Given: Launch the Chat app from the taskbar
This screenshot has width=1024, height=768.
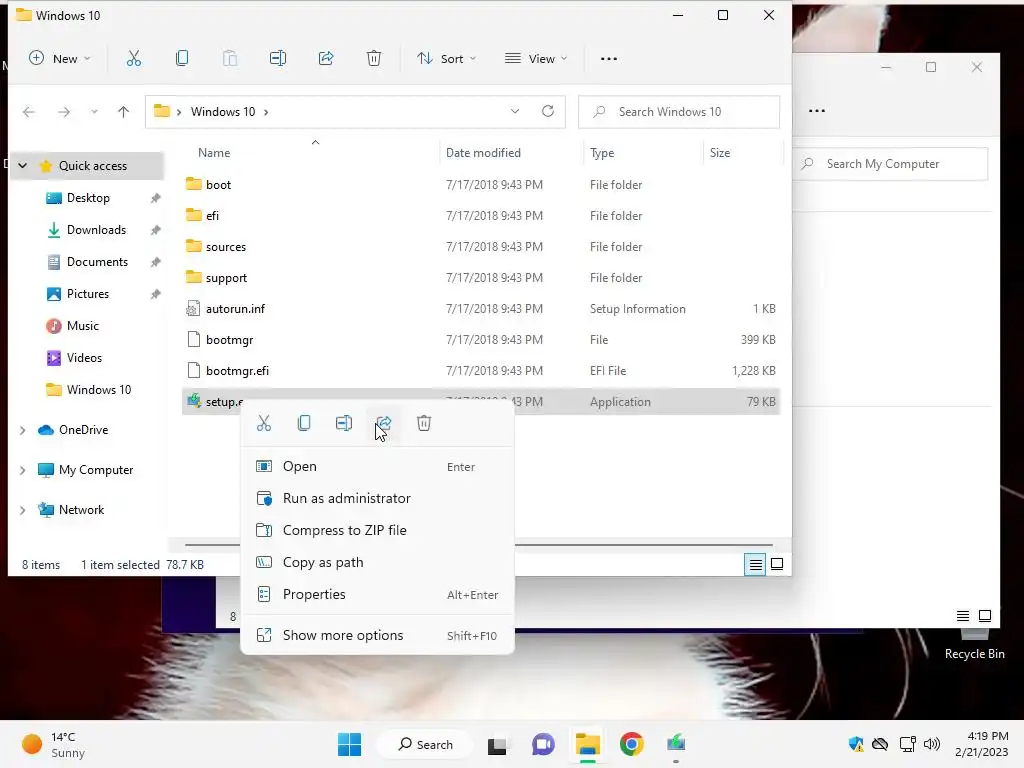Looking at the screenshot, I should click(543, 744).
